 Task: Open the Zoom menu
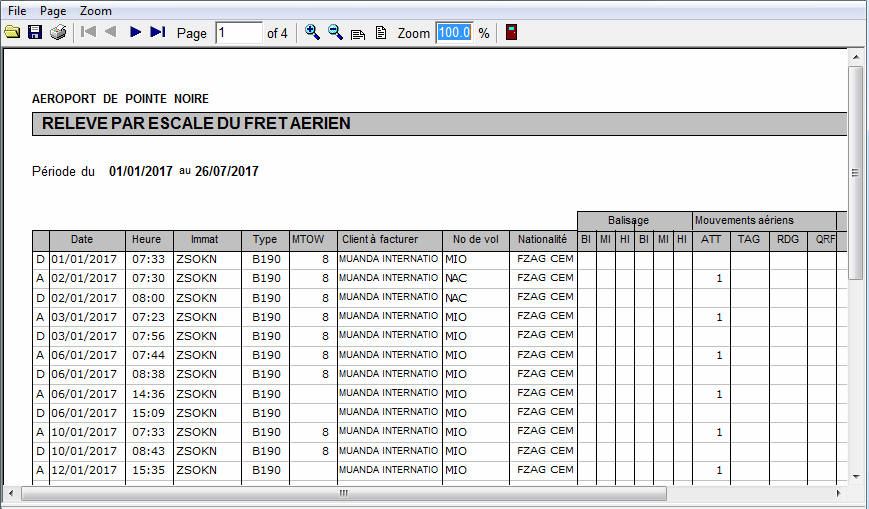96,10
